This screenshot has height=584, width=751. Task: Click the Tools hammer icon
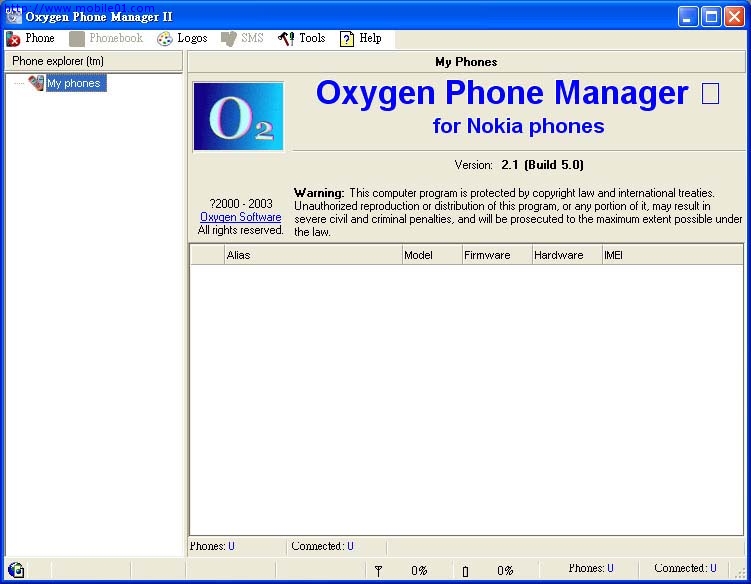tap(286, 38)
